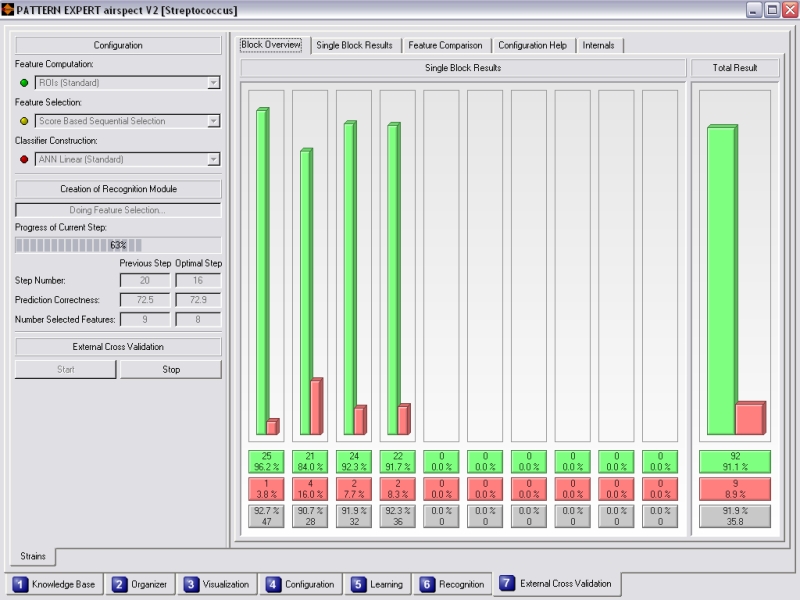Click the number 1 Knowledge Base icon
Image resolution: width=800 pixels, height=600 pixels.
click(20, 584)
